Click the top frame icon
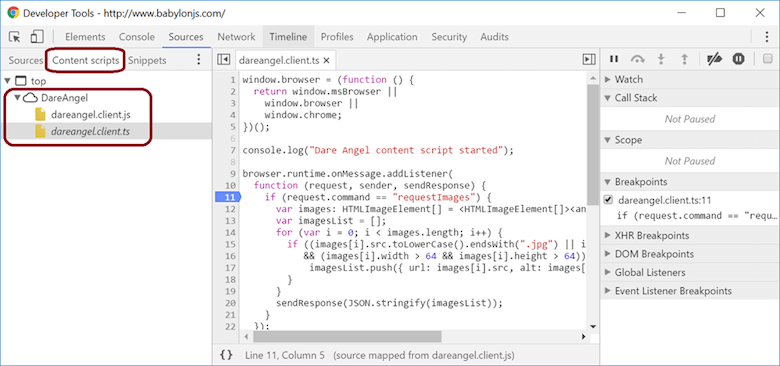 [x=20, y=81]
